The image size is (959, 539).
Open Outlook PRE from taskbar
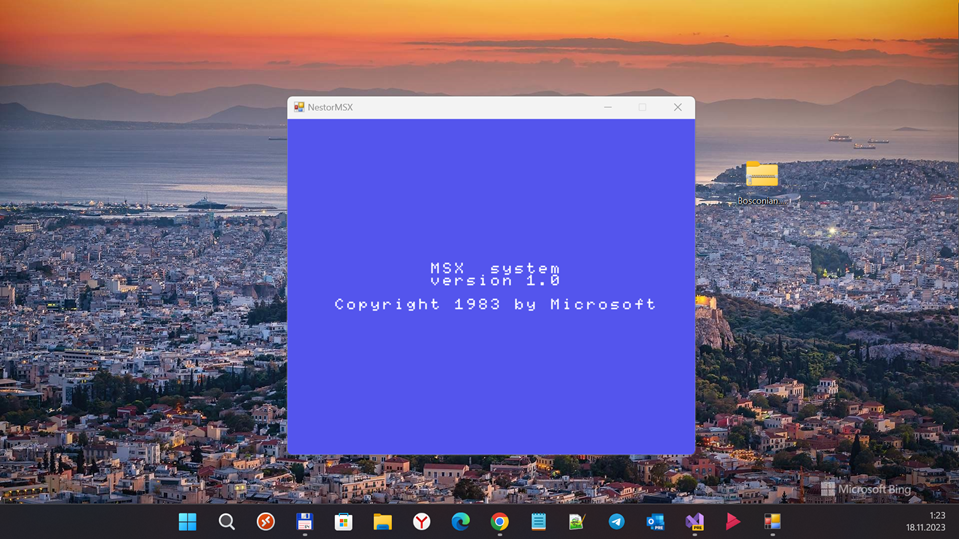[655, 521]
